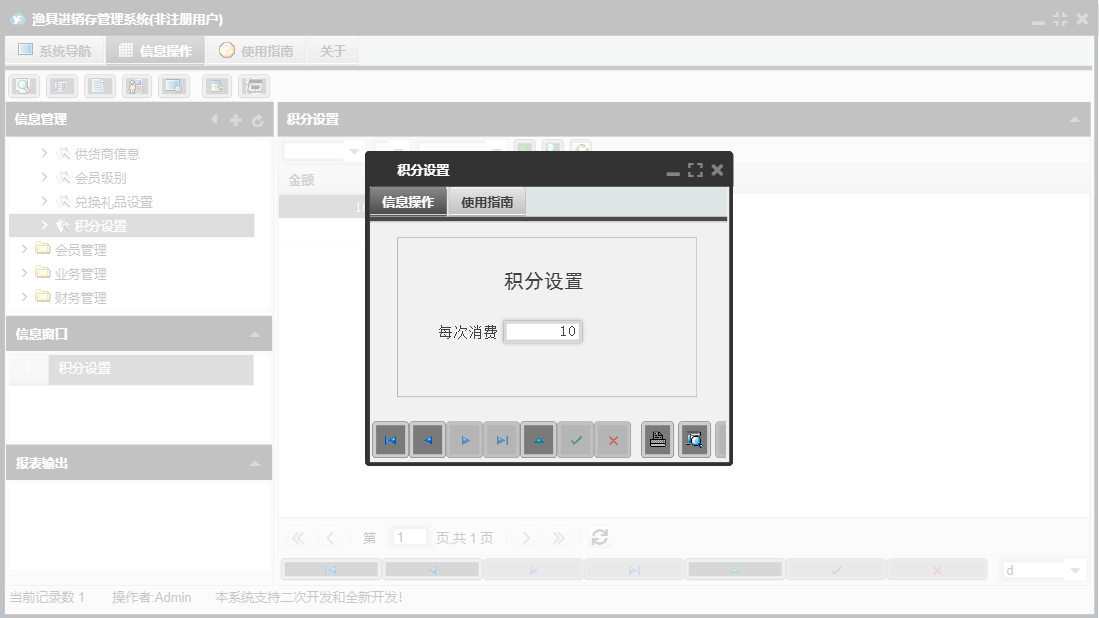Click the user chart icon on the toolbar
The height and width of the screenshot is (618, 1099).
pos(136,86)
